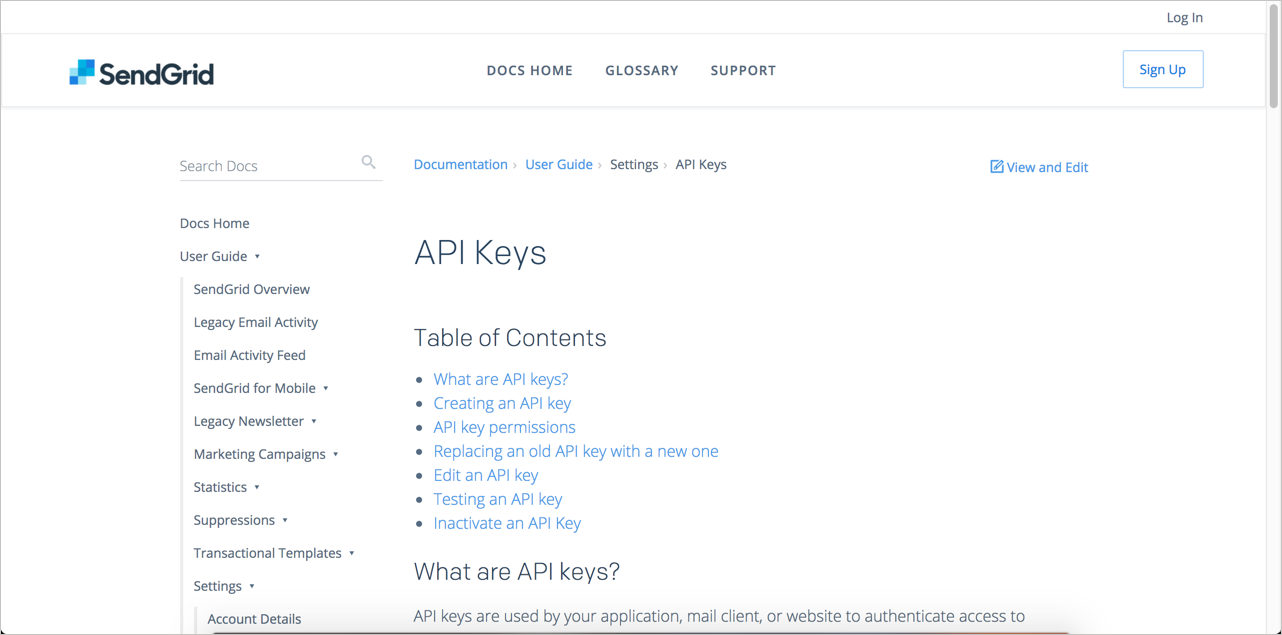The height and width of the screenshot is (635, 1282).
Task: Jump to Creating an API key section
Action: tap(502, 403)
